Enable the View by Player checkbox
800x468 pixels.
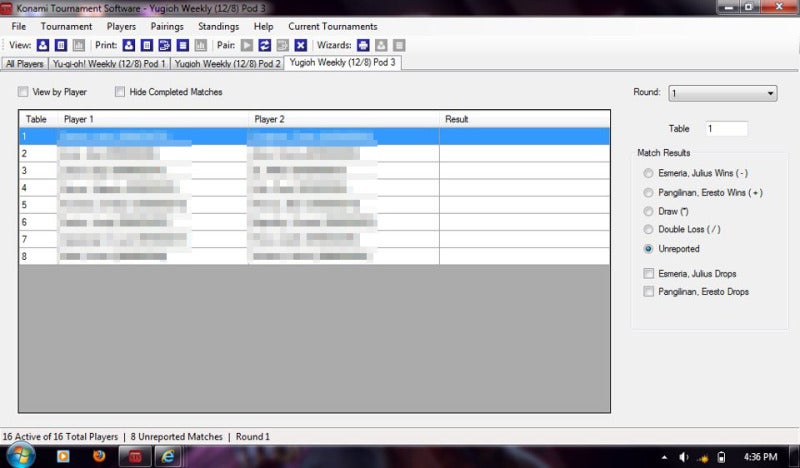[23, 92]
